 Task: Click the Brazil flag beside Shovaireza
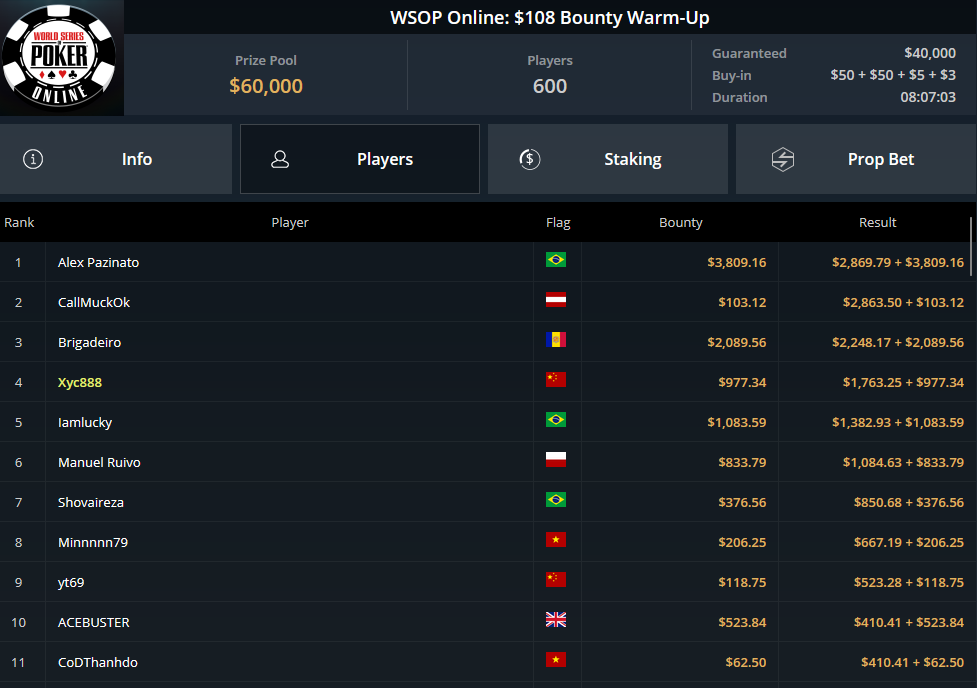pyautogui.click(x=556, y=500)
